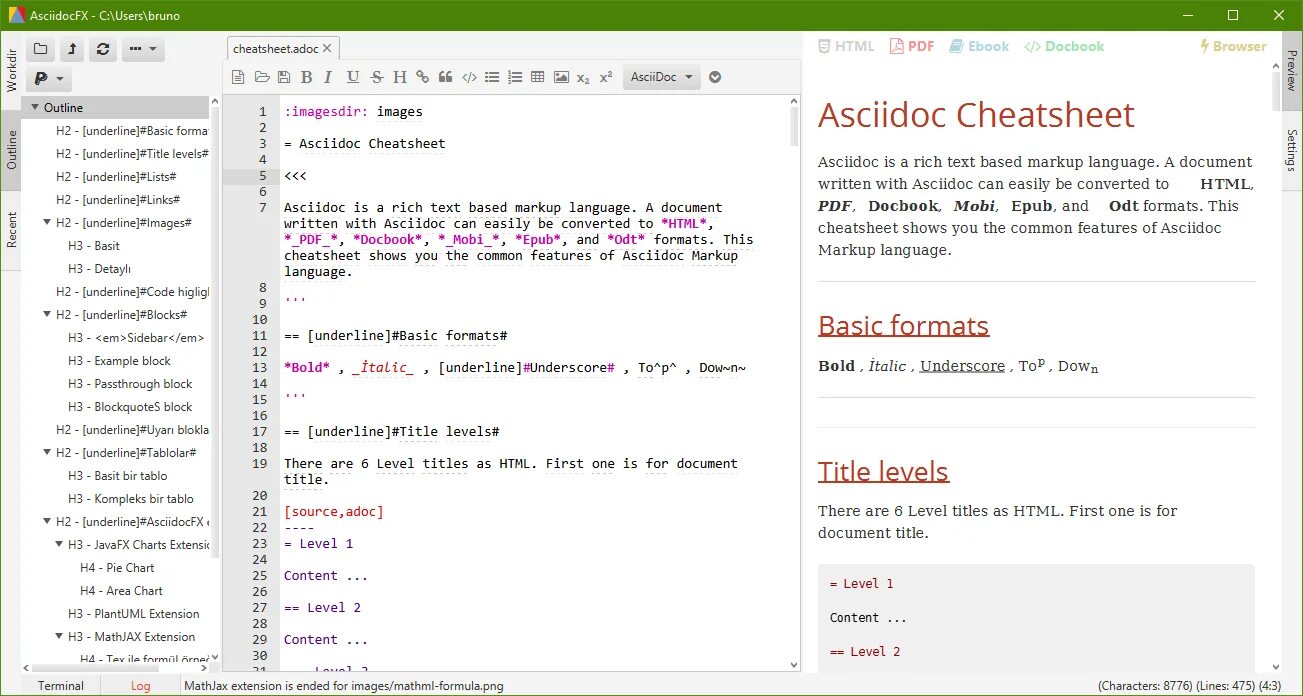The width and height of the screenshot is (1303, 696).
Task: Select outline item PlantUML Extension
Action: click(134, 614)
